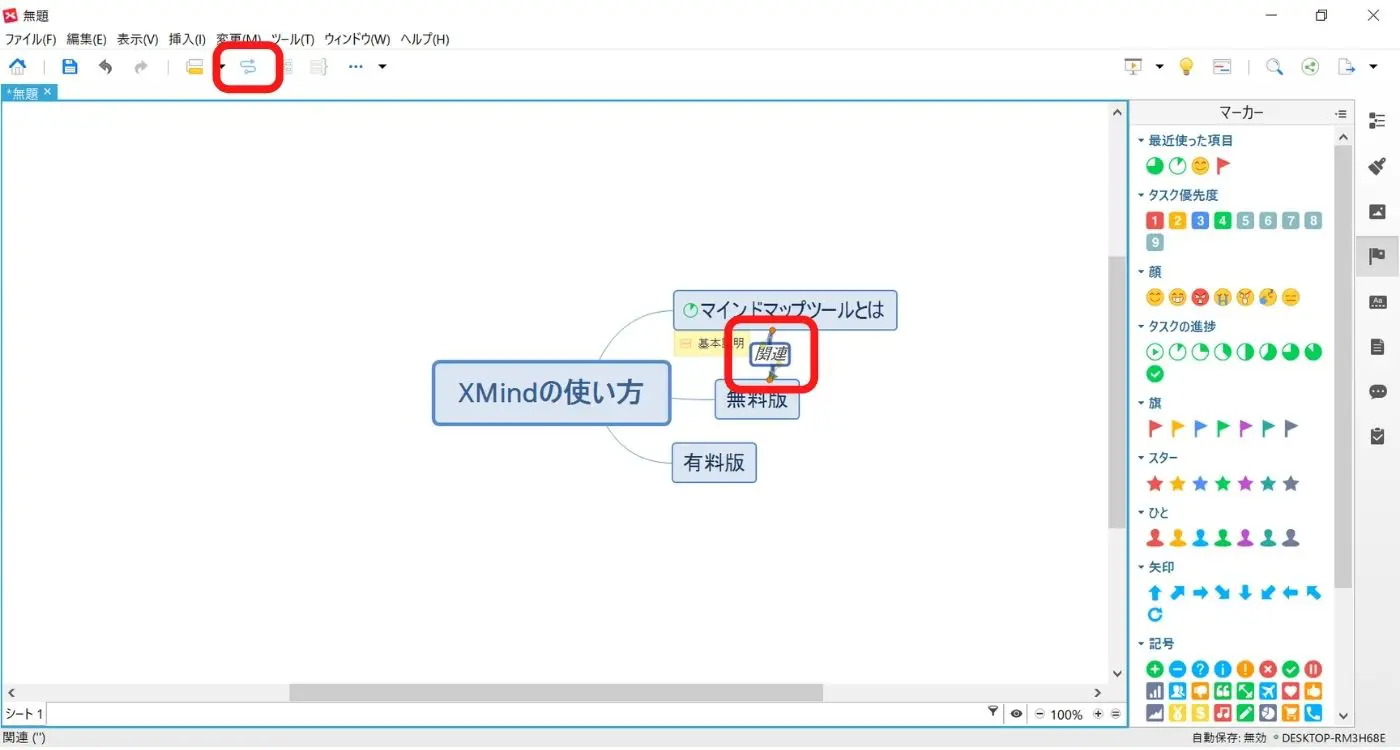
Task: Open the search icon in the toolbar
Action: [1274, 66]
